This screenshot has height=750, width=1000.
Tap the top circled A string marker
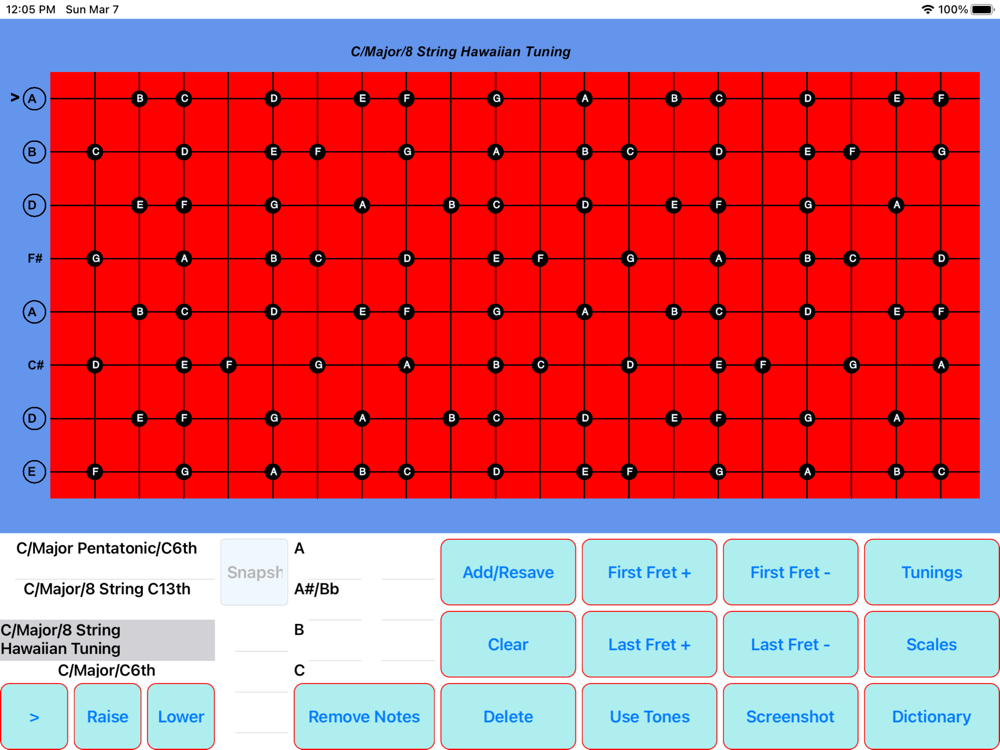coord(34,99)
